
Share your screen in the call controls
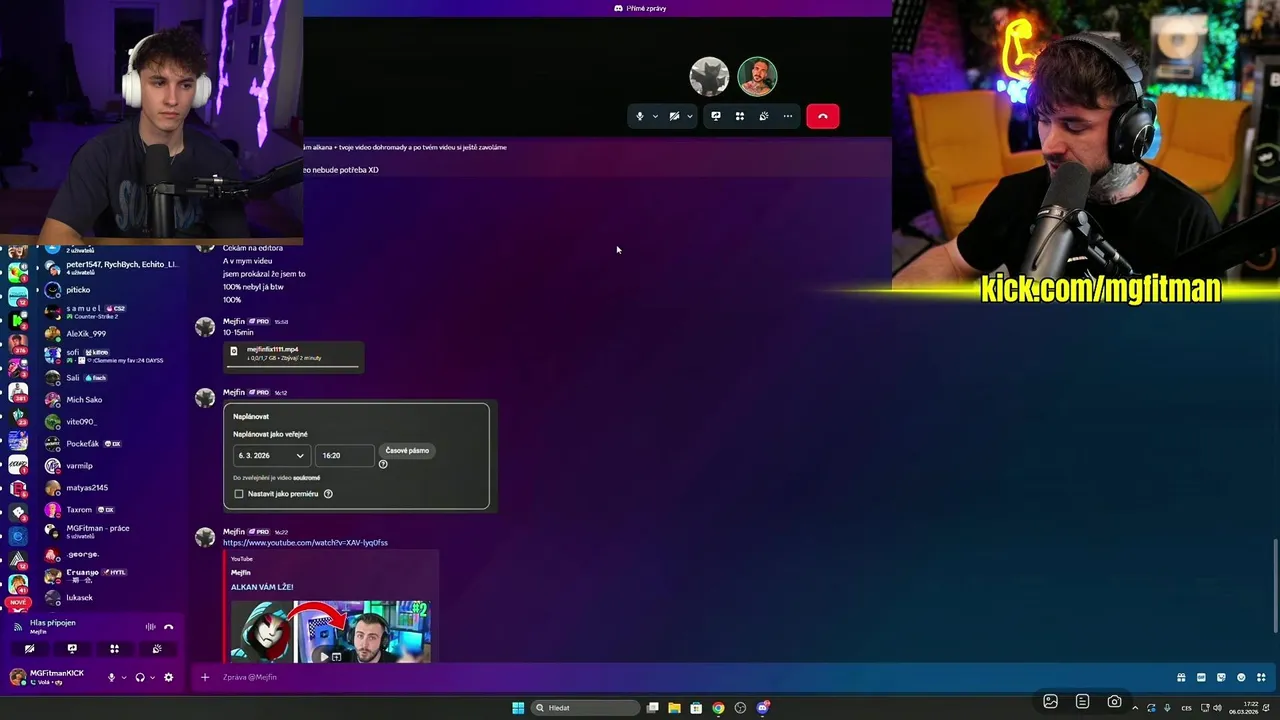[716, 116]
